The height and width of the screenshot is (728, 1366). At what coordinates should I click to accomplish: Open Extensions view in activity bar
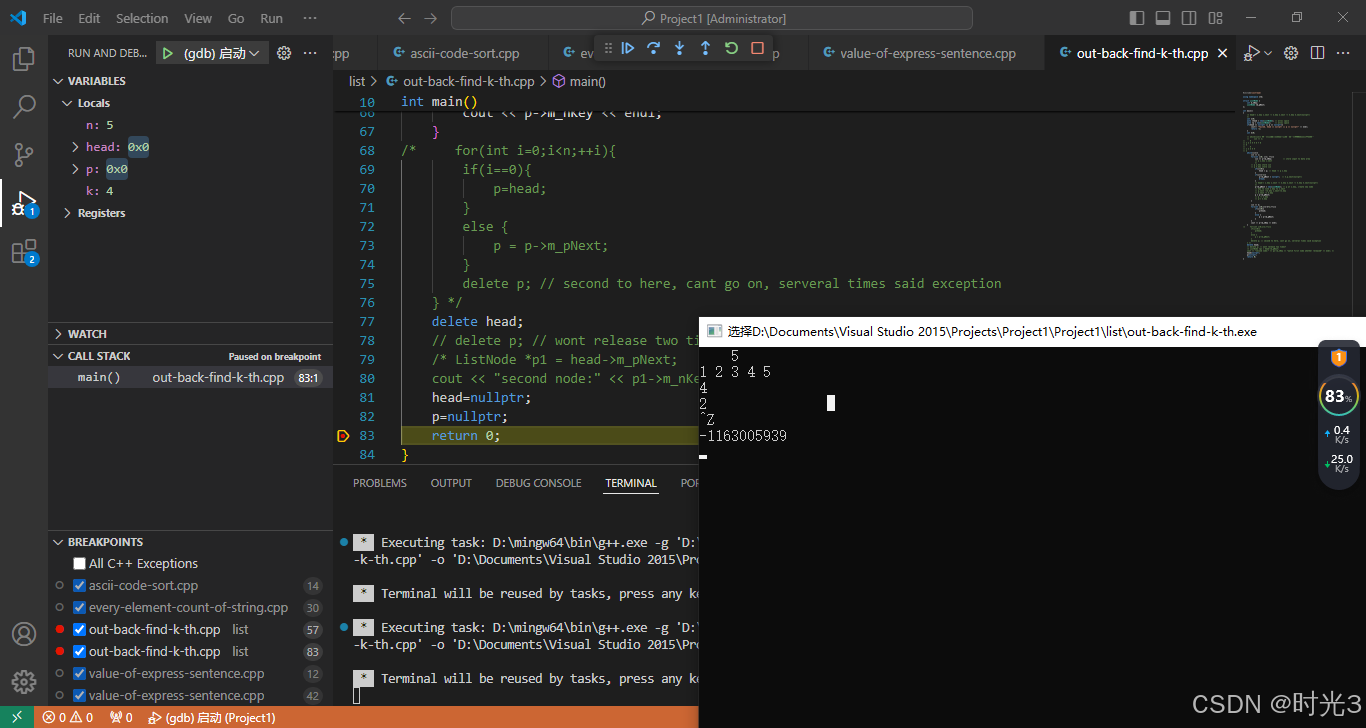click(x=24, y=251)
